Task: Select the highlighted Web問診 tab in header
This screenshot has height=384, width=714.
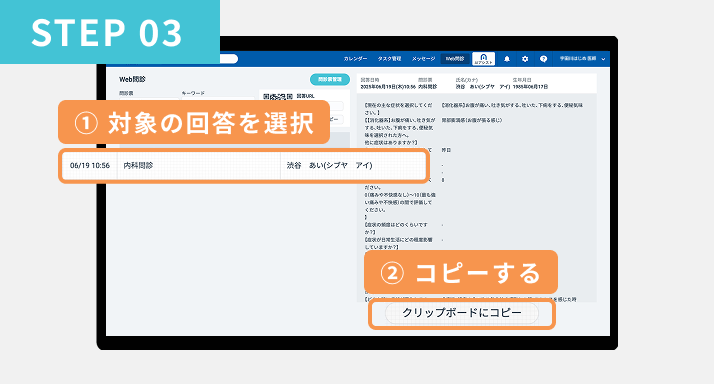Action: 455,59
